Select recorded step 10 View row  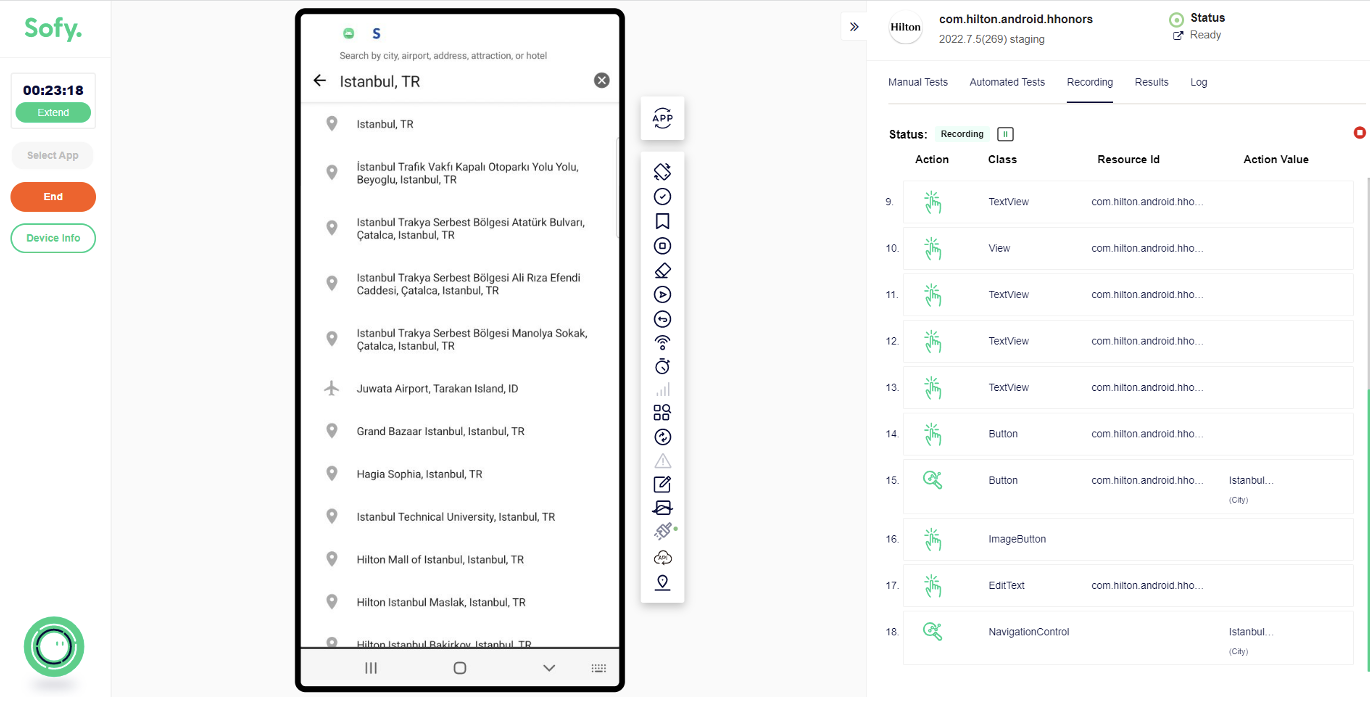coord(1128,248)
